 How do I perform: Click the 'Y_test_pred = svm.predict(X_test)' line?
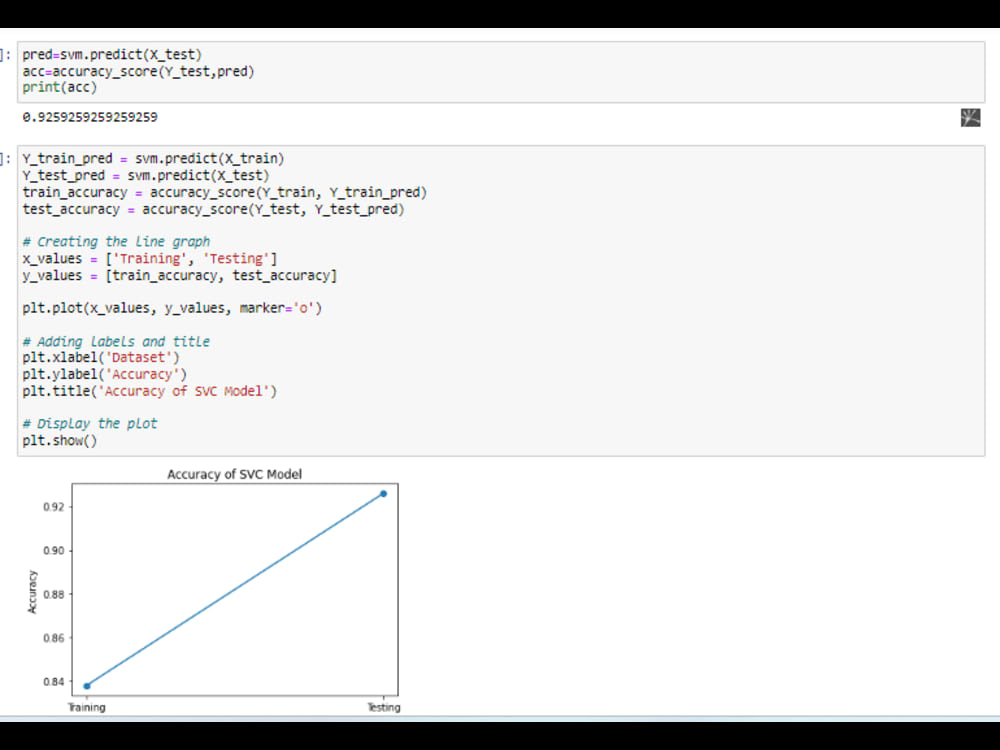coord(146,175)
